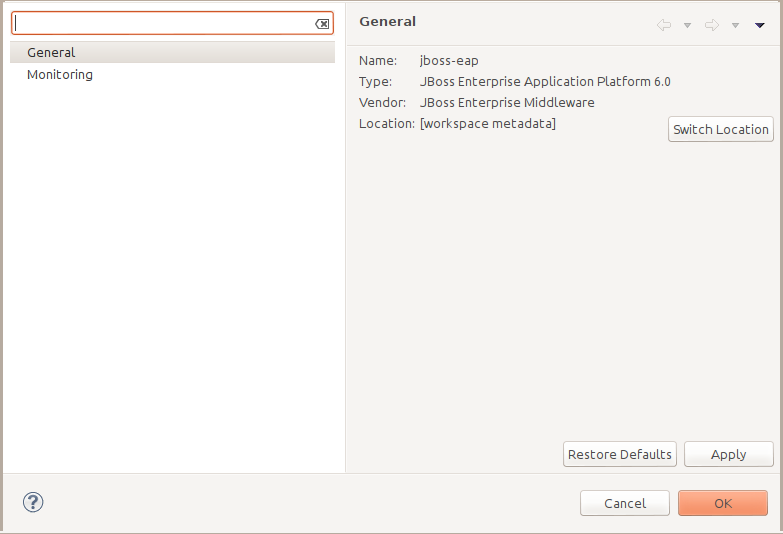Open the forward history dropdown arrow
The image size is (783, 534).
coord(735,25)
